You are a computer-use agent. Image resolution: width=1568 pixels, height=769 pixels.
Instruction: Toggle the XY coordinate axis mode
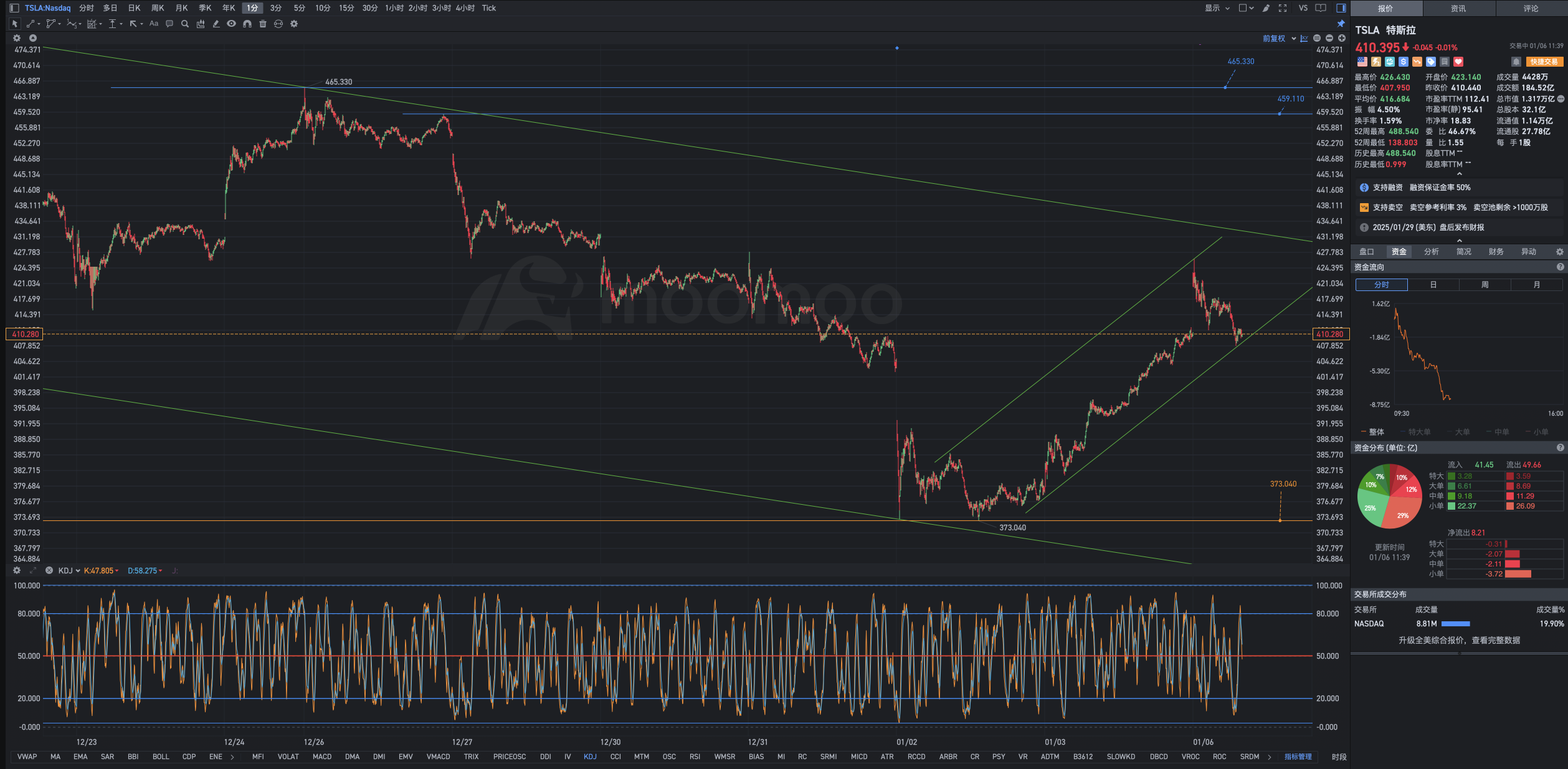pos(1304,39)
